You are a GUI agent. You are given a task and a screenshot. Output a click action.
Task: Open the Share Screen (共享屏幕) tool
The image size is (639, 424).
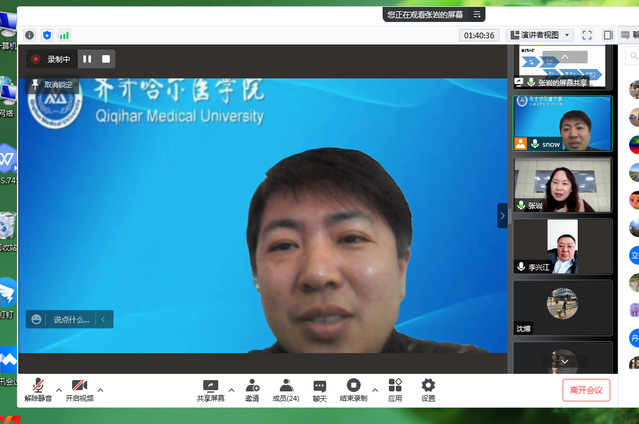pyautogui.click(x=210, y=389)
